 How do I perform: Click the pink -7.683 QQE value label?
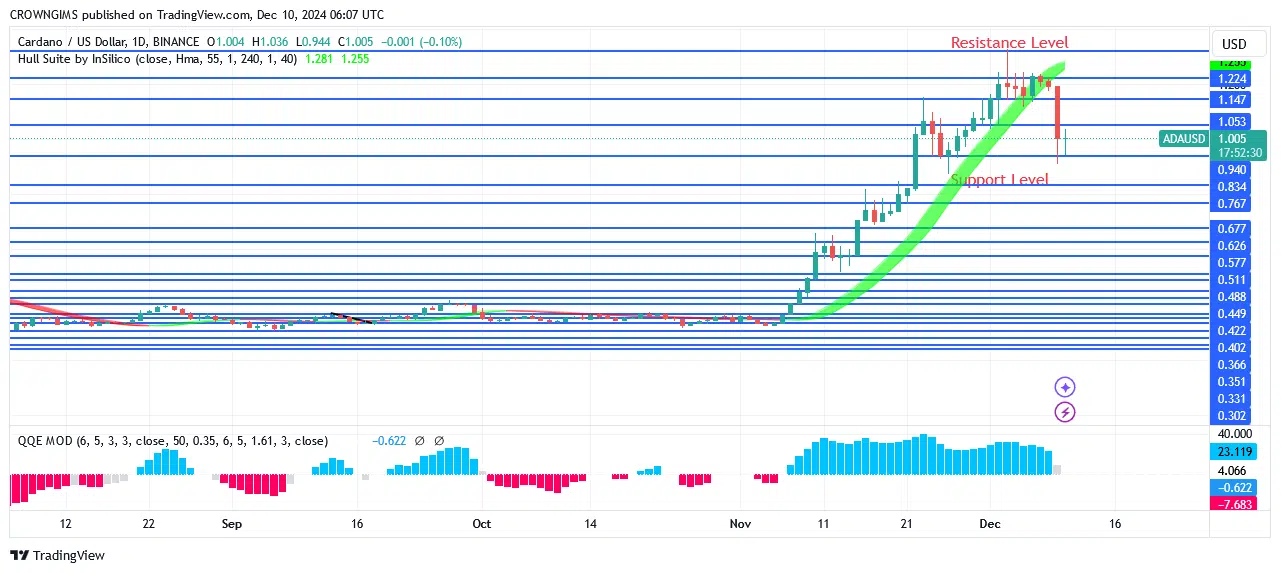coord(1234,503)
